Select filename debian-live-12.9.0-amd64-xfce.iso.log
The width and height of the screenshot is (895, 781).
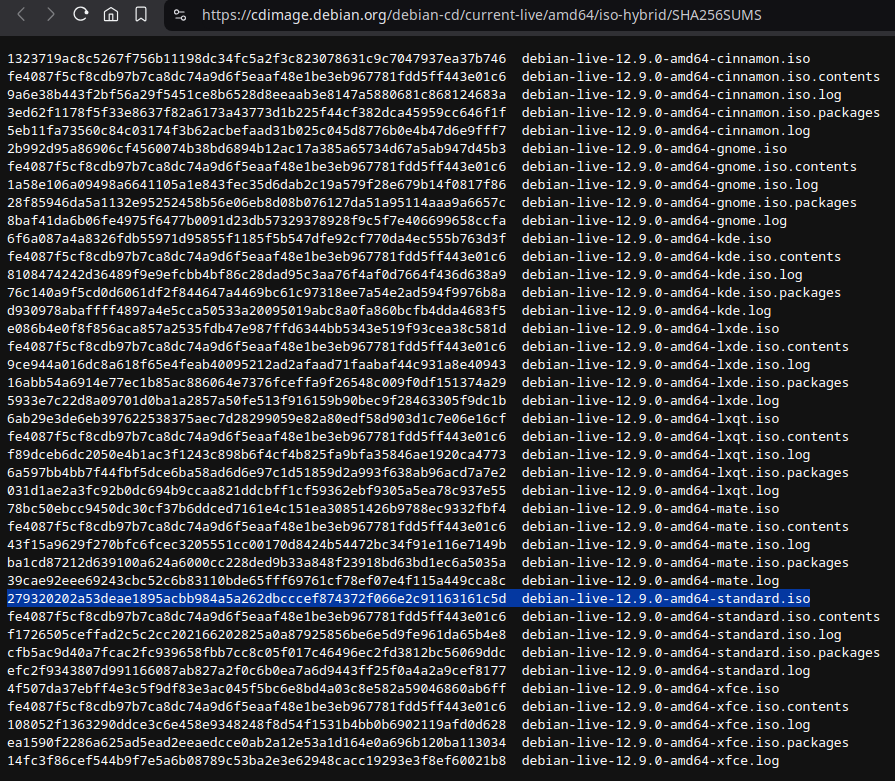[666, 724]
